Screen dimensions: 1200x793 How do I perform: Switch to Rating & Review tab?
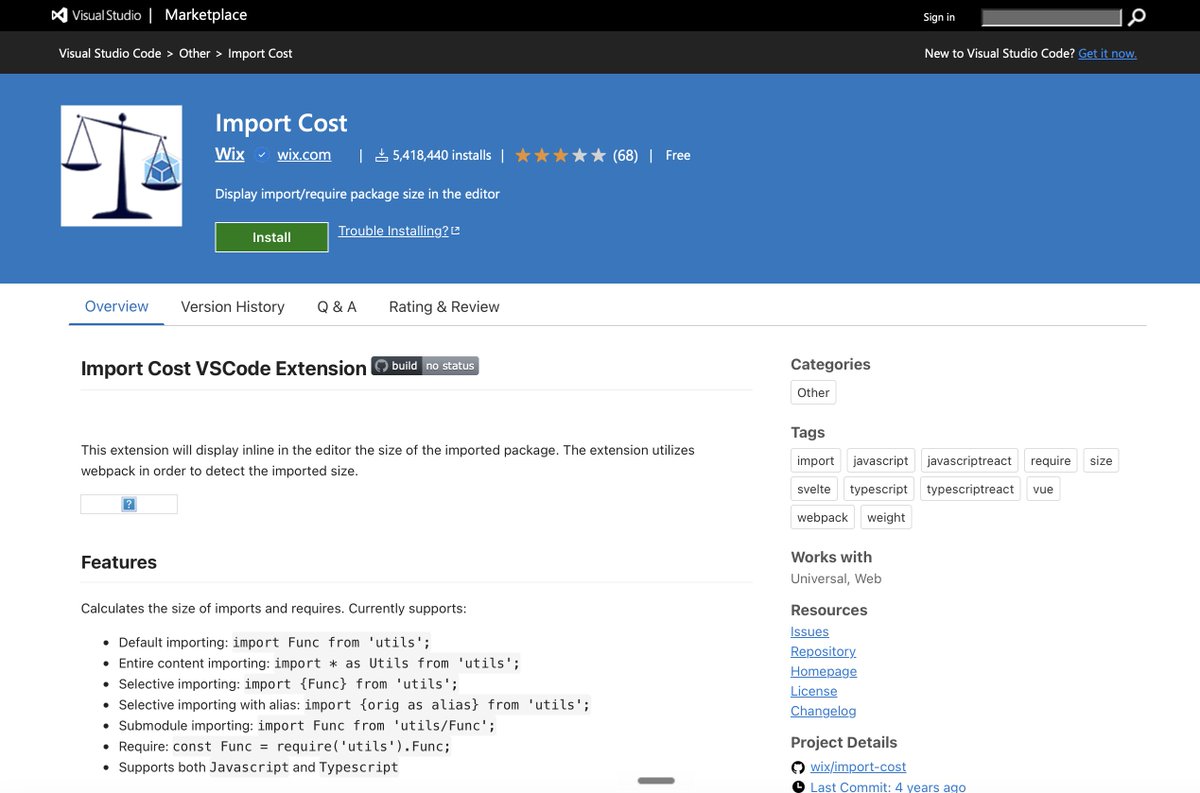click(x=444, y=307)
